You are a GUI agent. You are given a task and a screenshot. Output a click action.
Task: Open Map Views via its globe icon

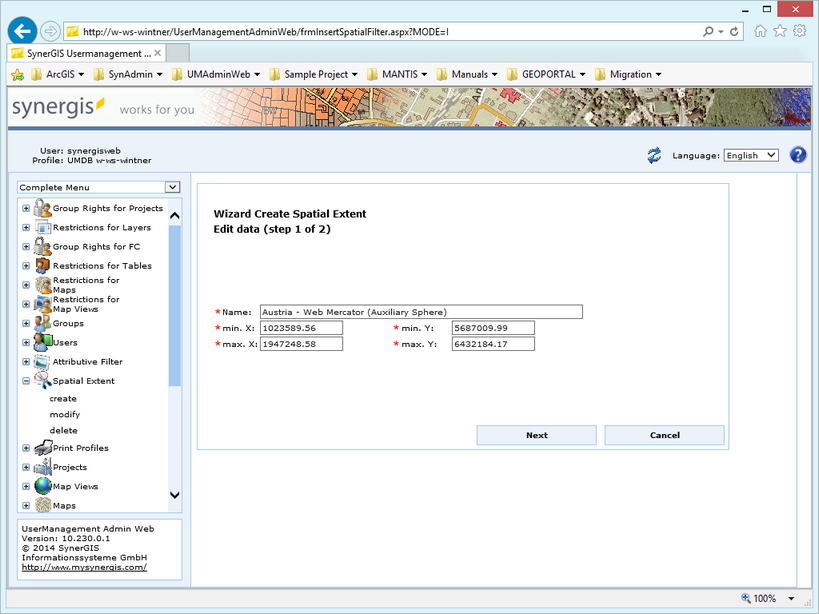(x=42, y=486)
